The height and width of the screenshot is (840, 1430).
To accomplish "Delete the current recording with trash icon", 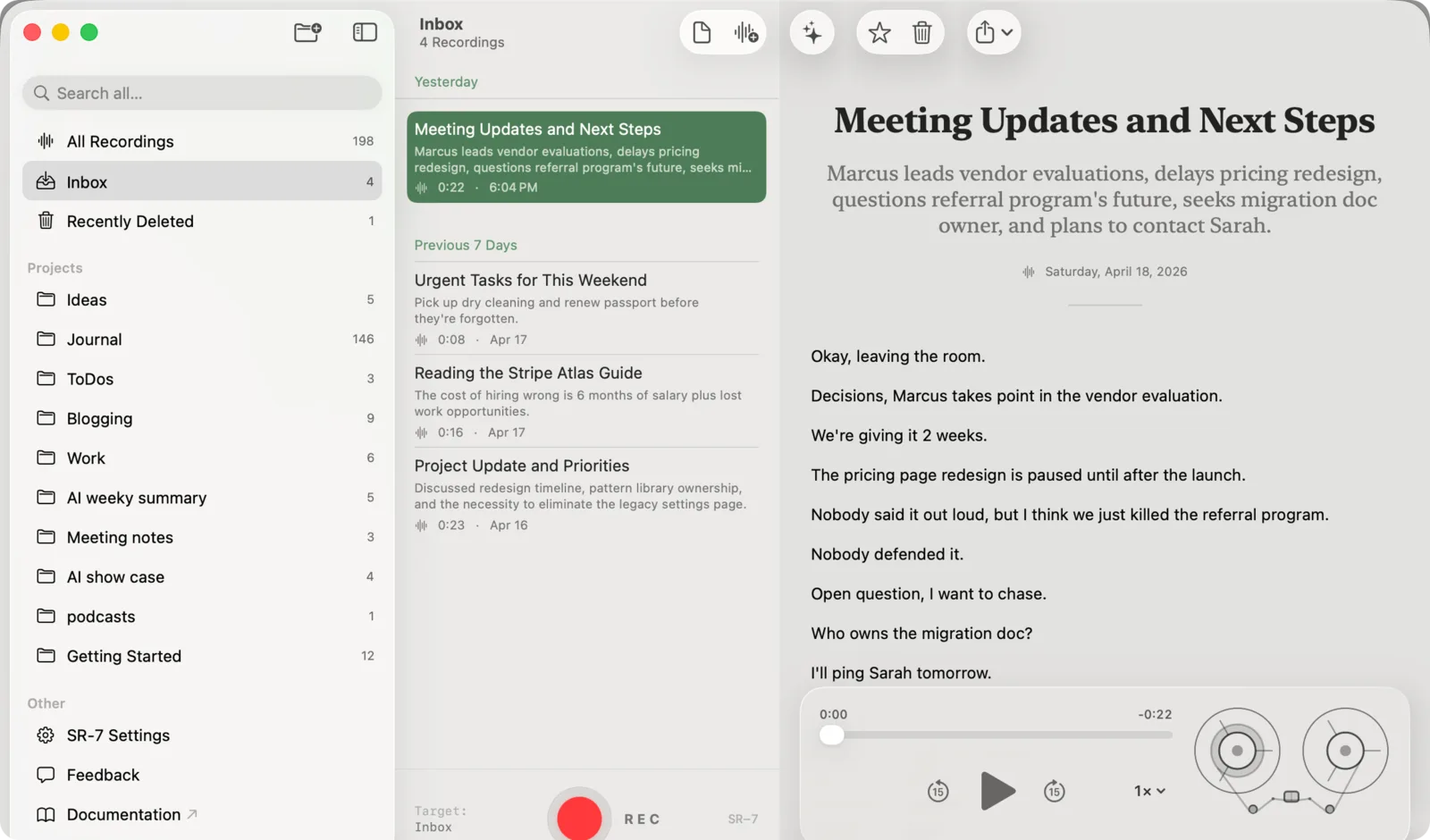I will 921,33.
